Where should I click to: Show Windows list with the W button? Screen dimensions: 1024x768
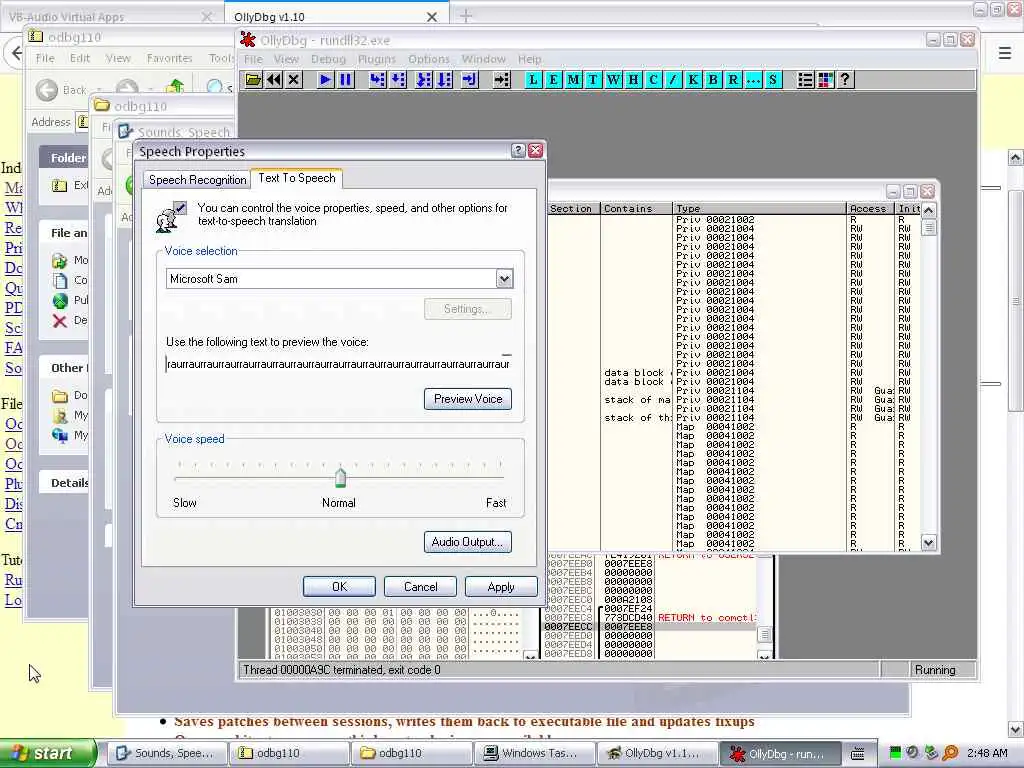613,80
